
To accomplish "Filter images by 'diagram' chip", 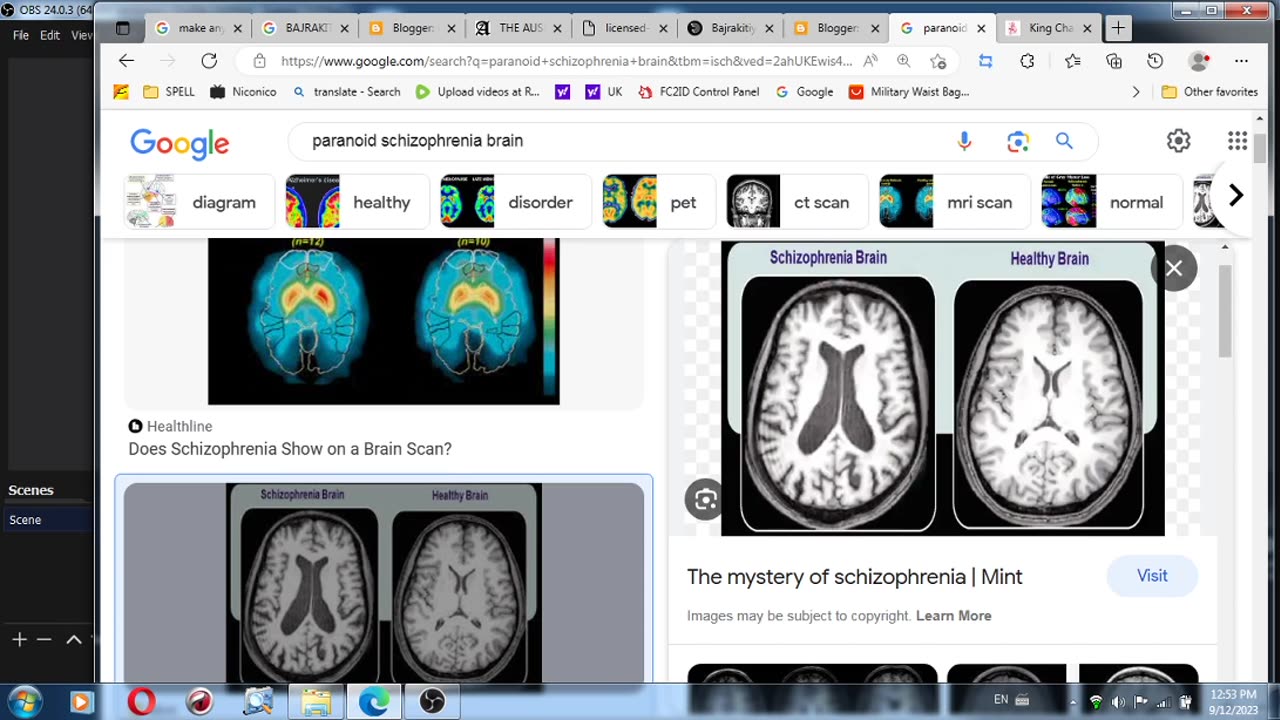I will (x=197, y=202).
